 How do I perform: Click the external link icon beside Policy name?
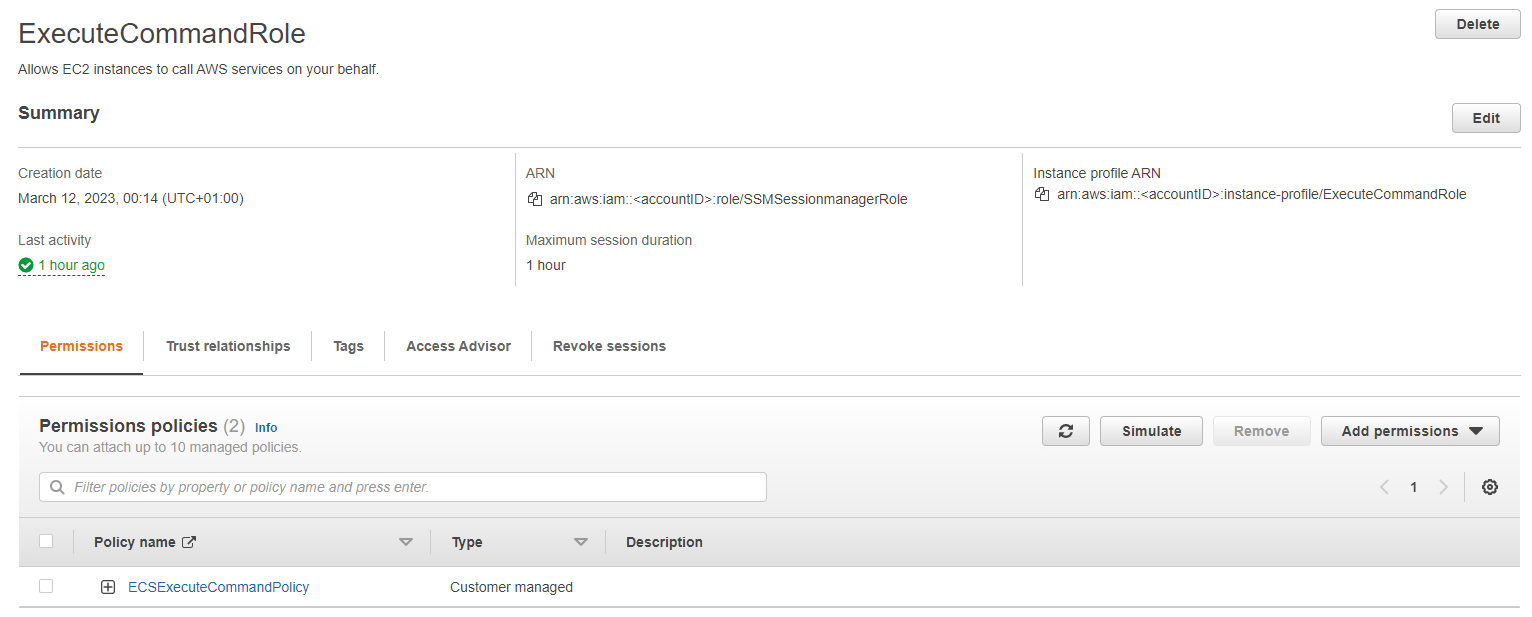[190, 541]
